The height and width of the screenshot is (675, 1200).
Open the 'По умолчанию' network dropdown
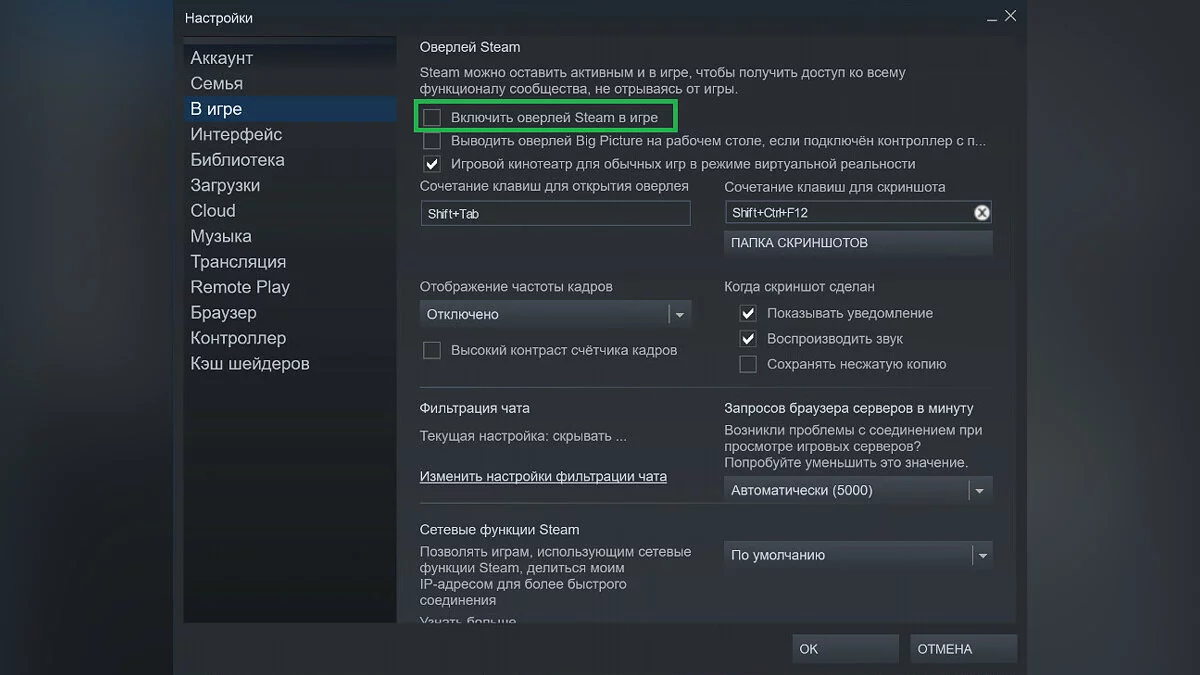[x=858, y=555]
